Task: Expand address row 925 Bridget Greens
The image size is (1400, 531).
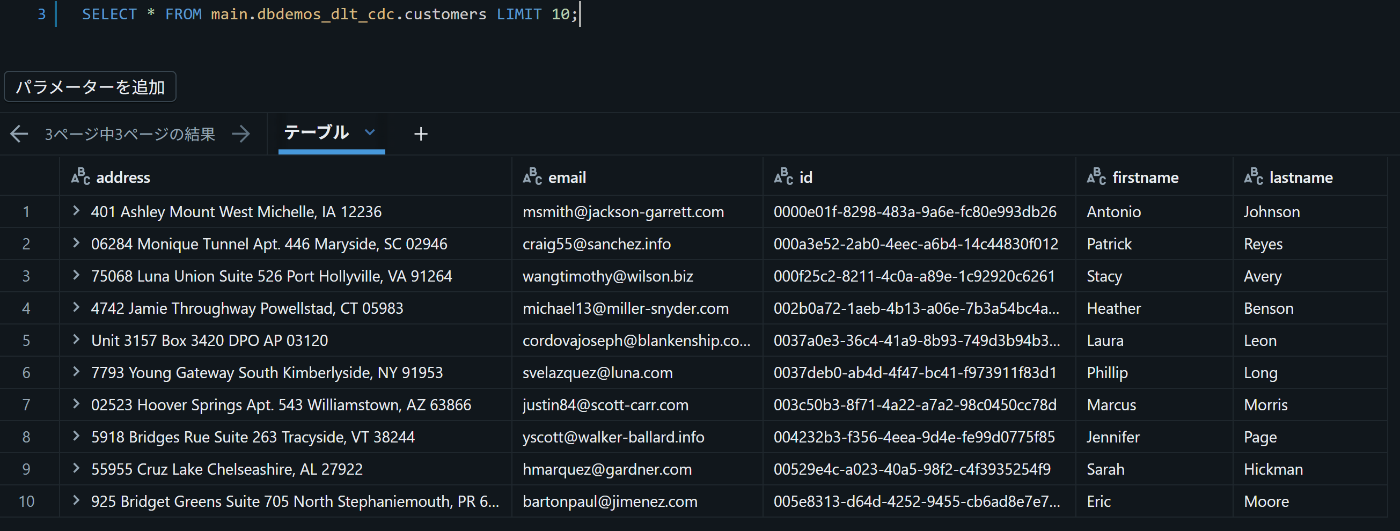Action: point(76,501)
